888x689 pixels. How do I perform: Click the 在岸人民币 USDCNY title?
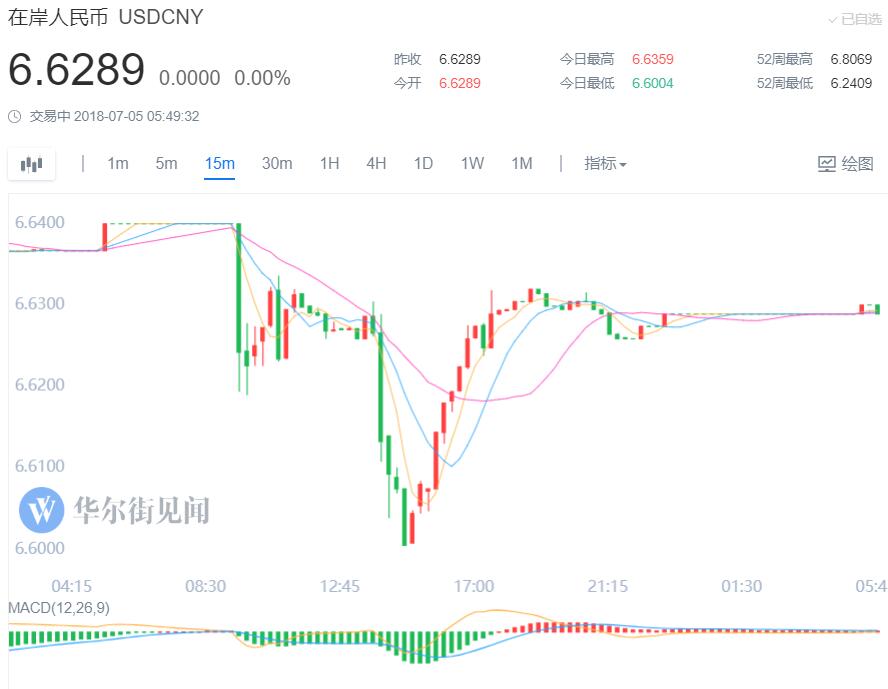coord(106,18)
